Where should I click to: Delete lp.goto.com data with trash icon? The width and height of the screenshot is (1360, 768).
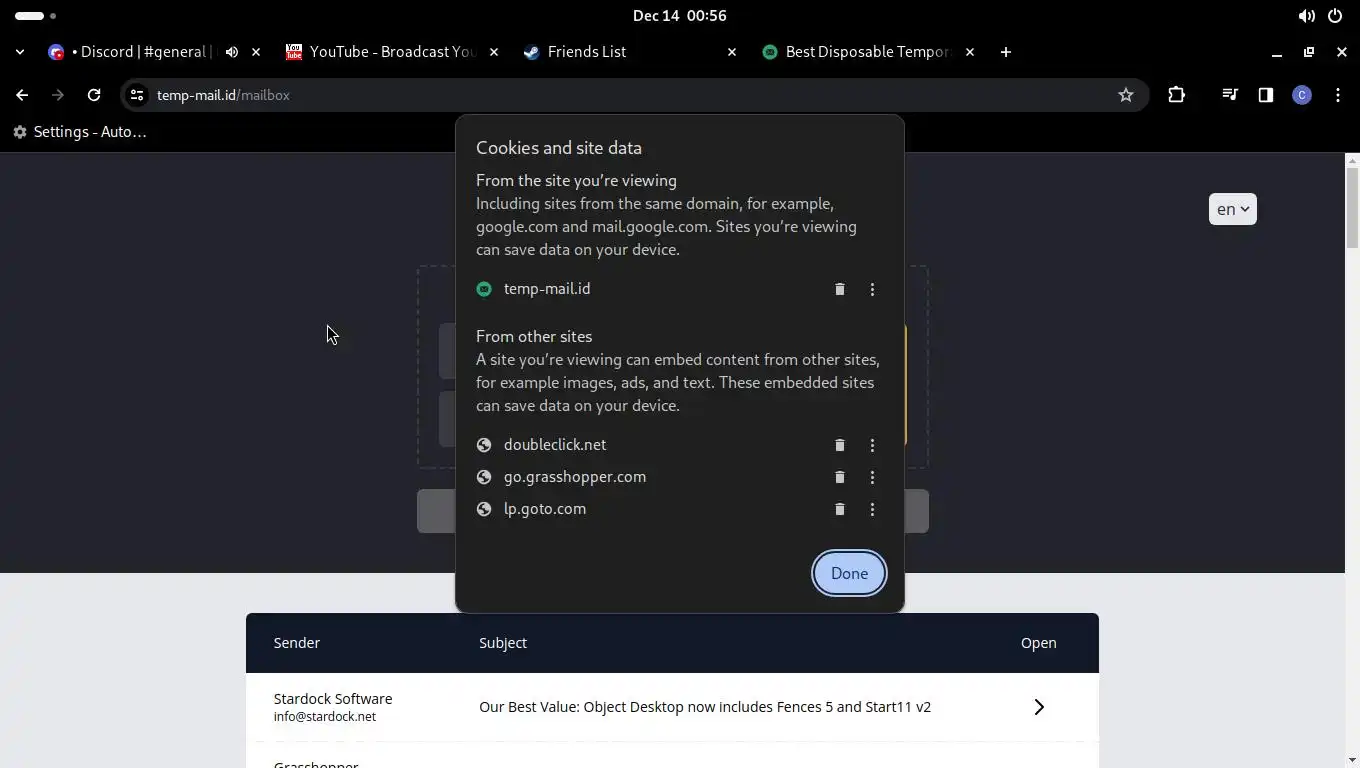click(840, 509)
